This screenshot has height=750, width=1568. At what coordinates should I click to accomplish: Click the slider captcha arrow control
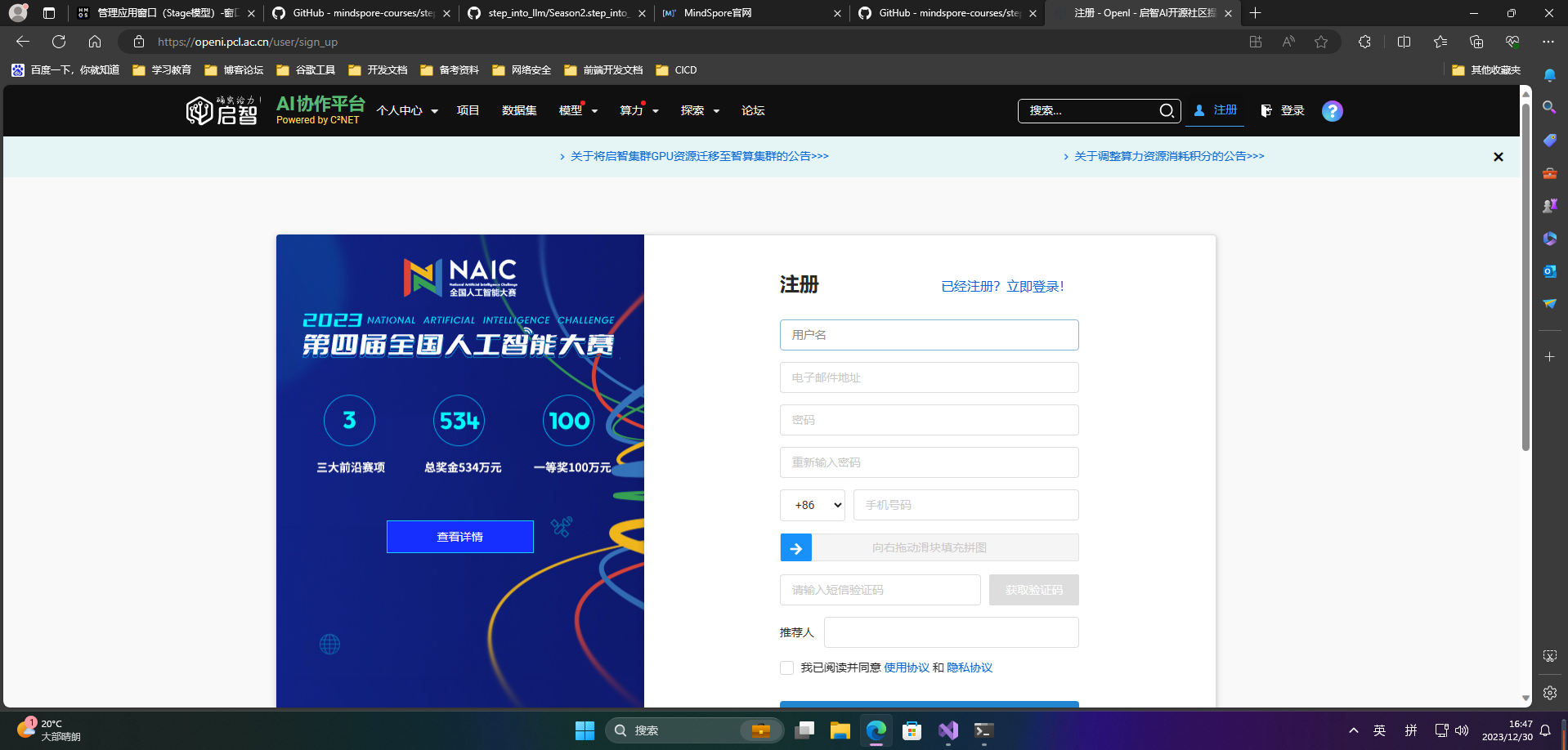click(x=795, y=547)
